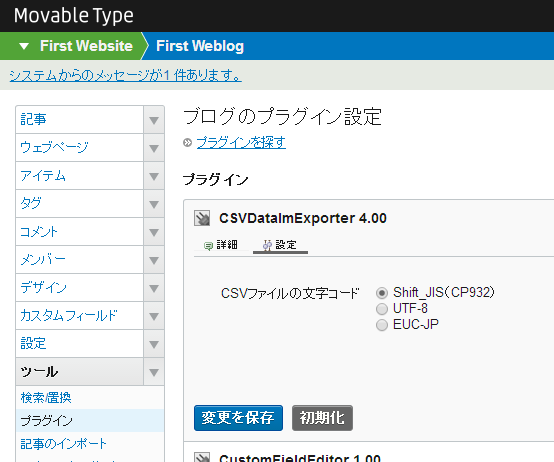554x462 pixels.
Task: Click the CSVDataImExporter plugin icon
Action: pyautogui.click(x=202, y=218)
